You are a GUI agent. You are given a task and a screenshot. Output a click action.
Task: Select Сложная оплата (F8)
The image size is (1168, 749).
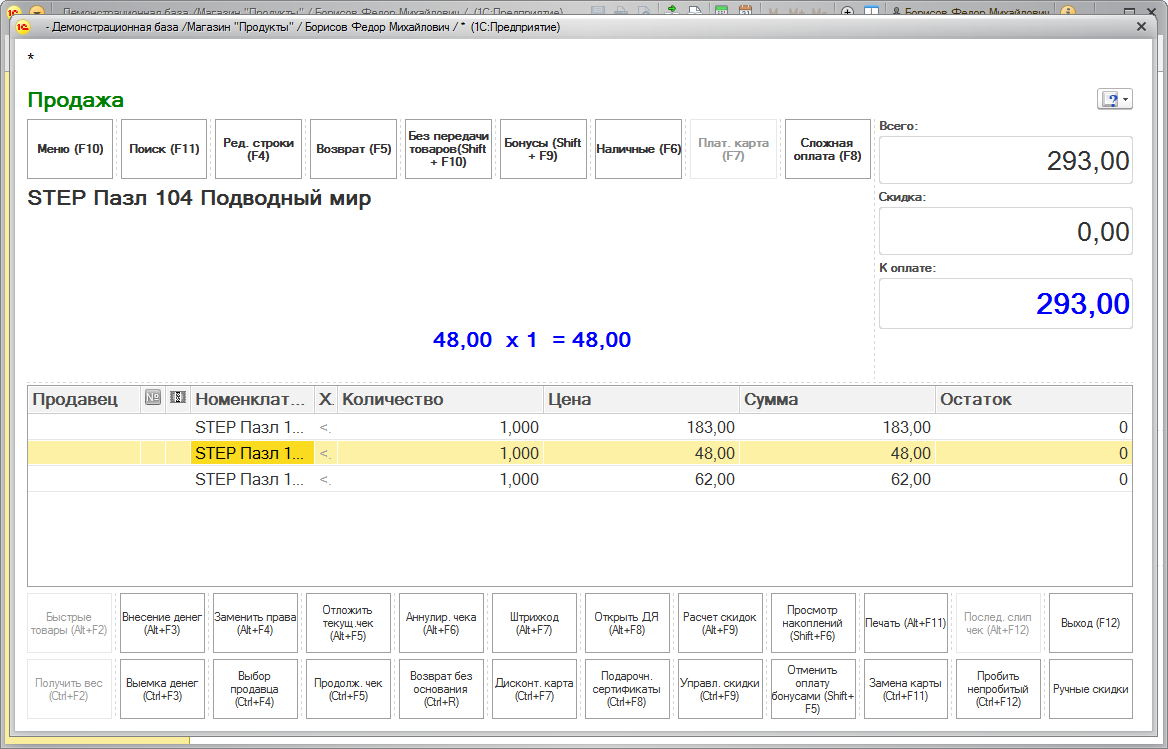point(828,149)
